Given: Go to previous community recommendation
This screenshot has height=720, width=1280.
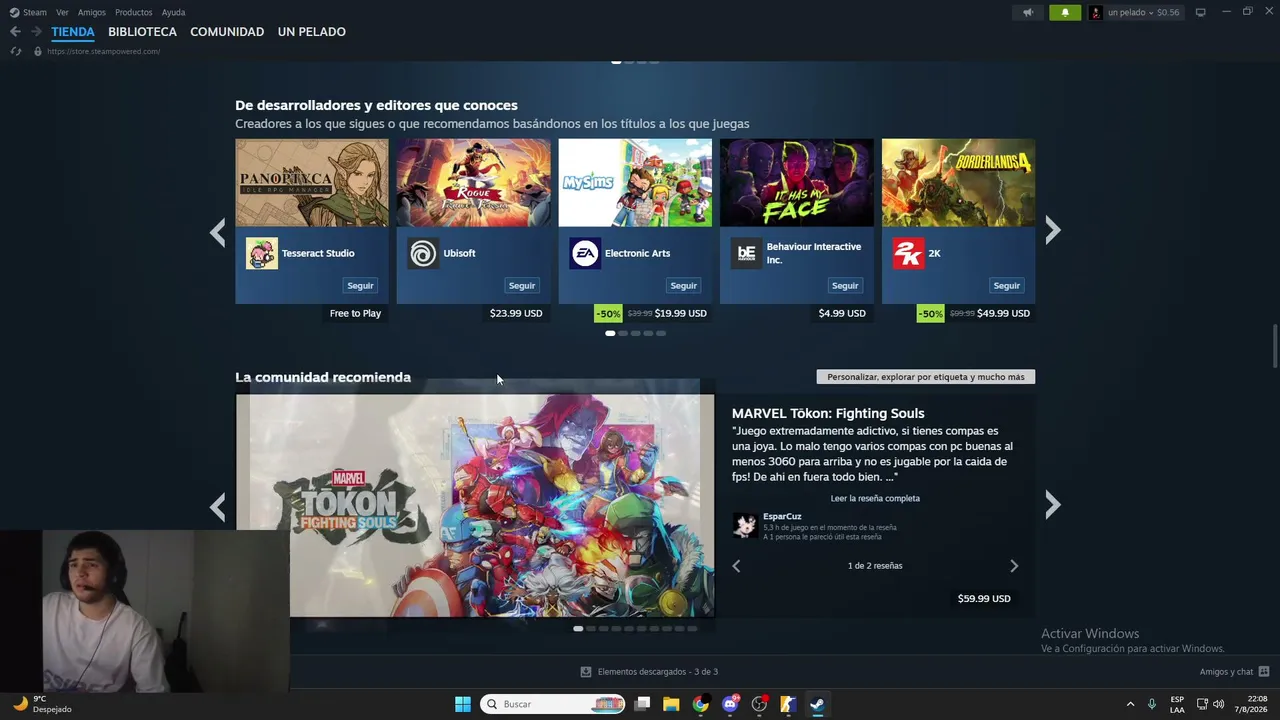Looking at the screenshot, I should [217, 506].
